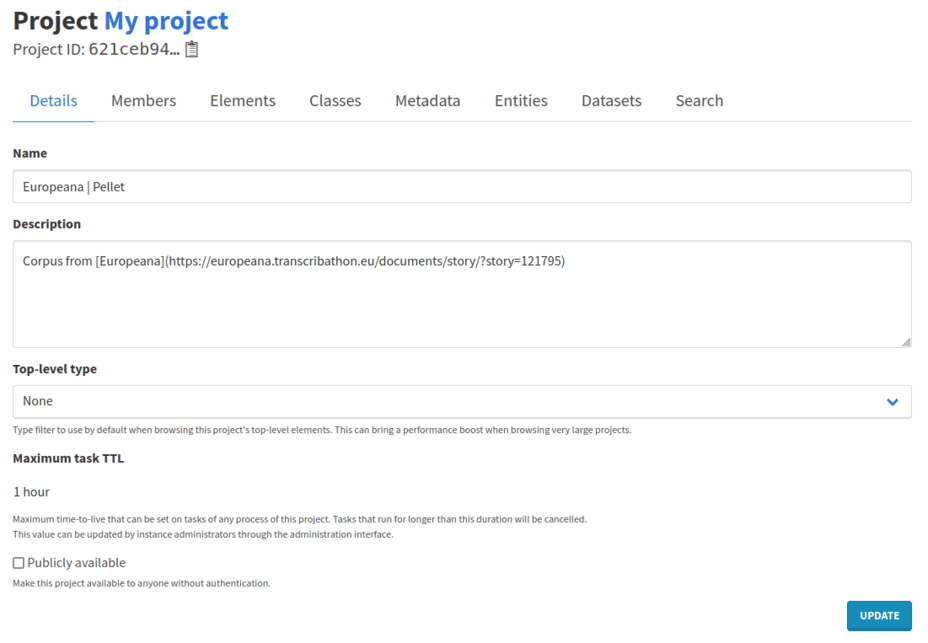
Task: Select the truncated project ID 621ceb94… text
Action: pyautogui.click(x=134, y=49)
